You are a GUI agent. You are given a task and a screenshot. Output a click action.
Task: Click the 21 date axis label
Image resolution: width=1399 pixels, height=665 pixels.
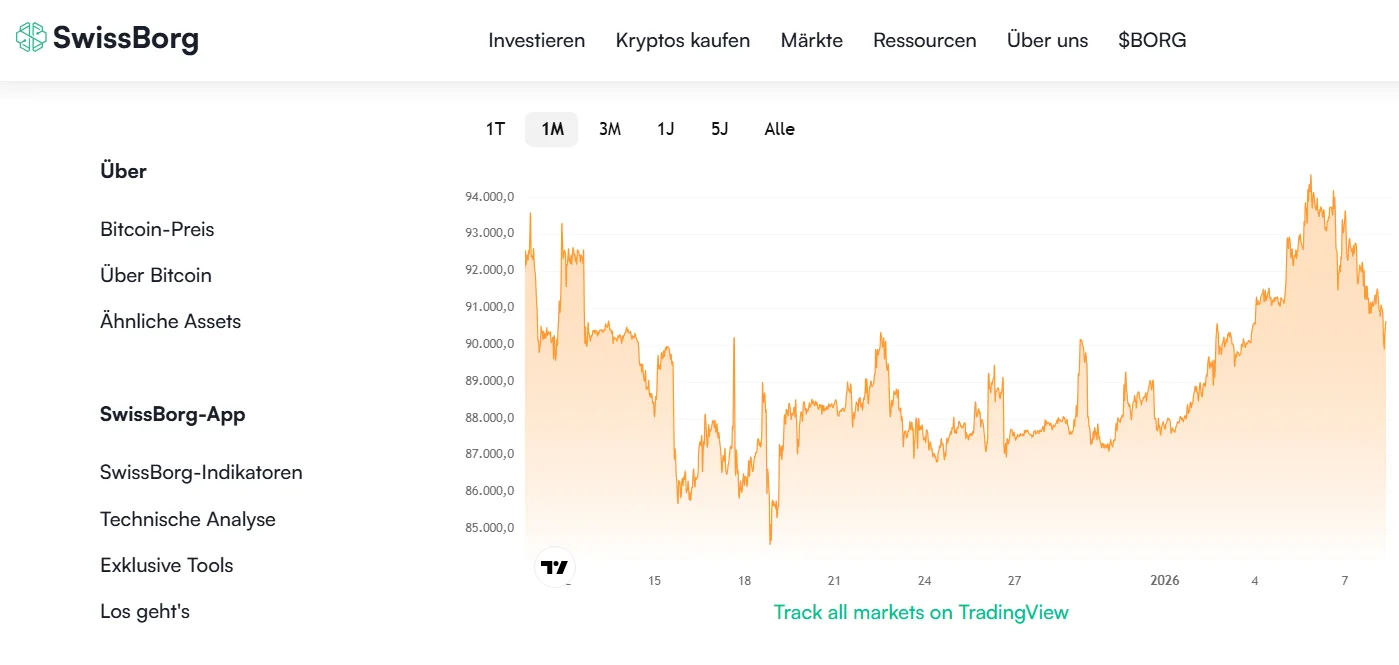(x=835, y=581)
